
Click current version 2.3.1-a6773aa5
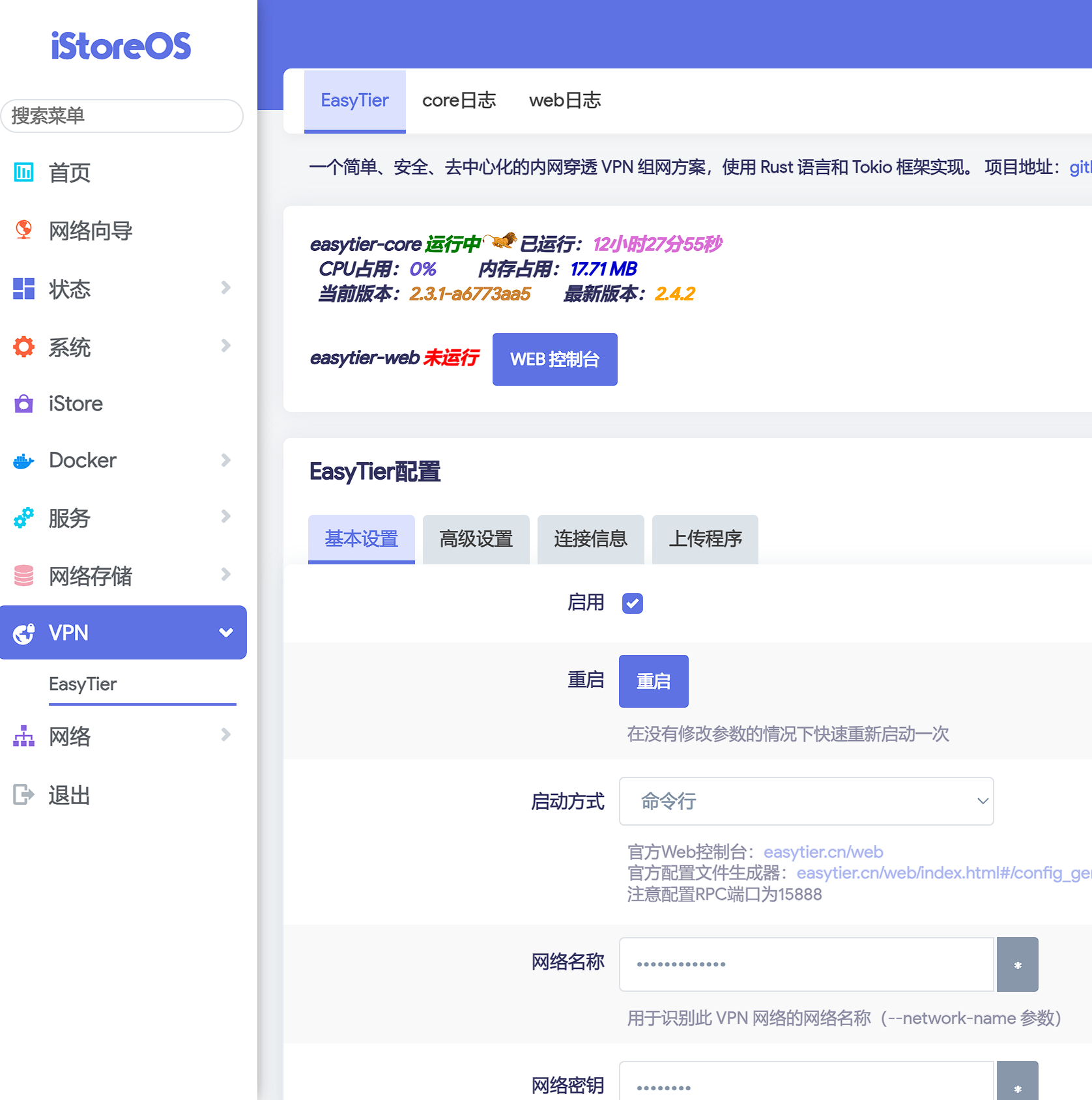point(470,294)
